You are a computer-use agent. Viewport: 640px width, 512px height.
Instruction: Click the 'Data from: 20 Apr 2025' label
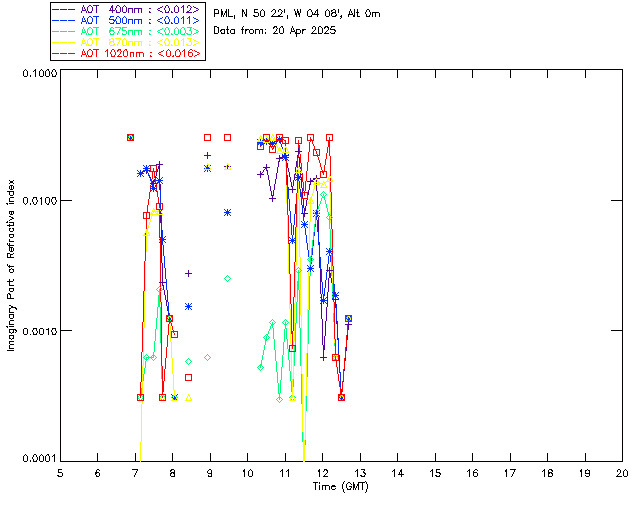pos(275,31)
